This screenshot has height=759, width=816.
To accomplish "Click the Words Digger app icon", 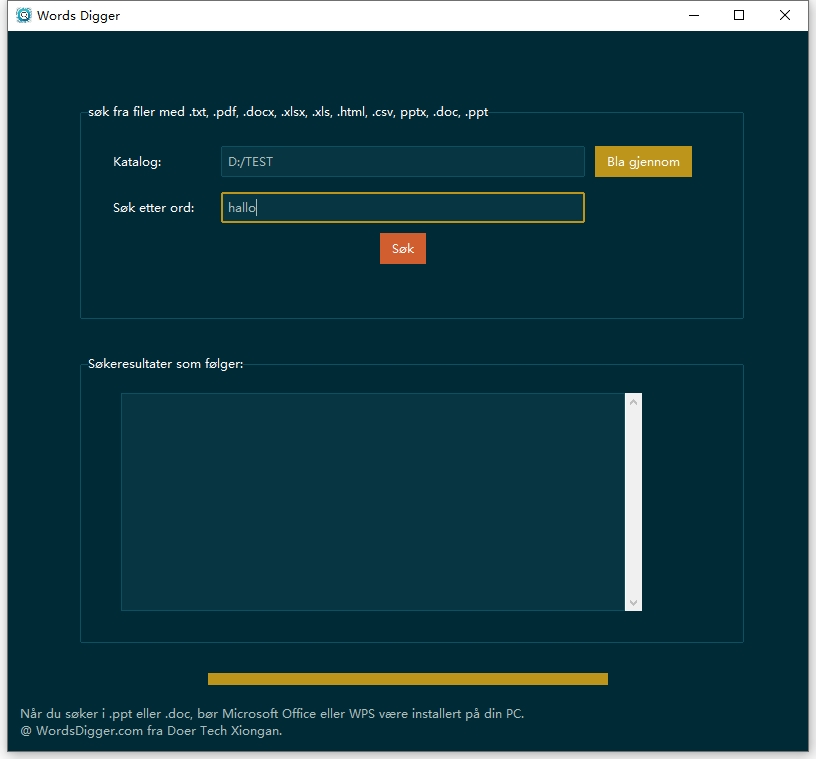I will (23, 15).
